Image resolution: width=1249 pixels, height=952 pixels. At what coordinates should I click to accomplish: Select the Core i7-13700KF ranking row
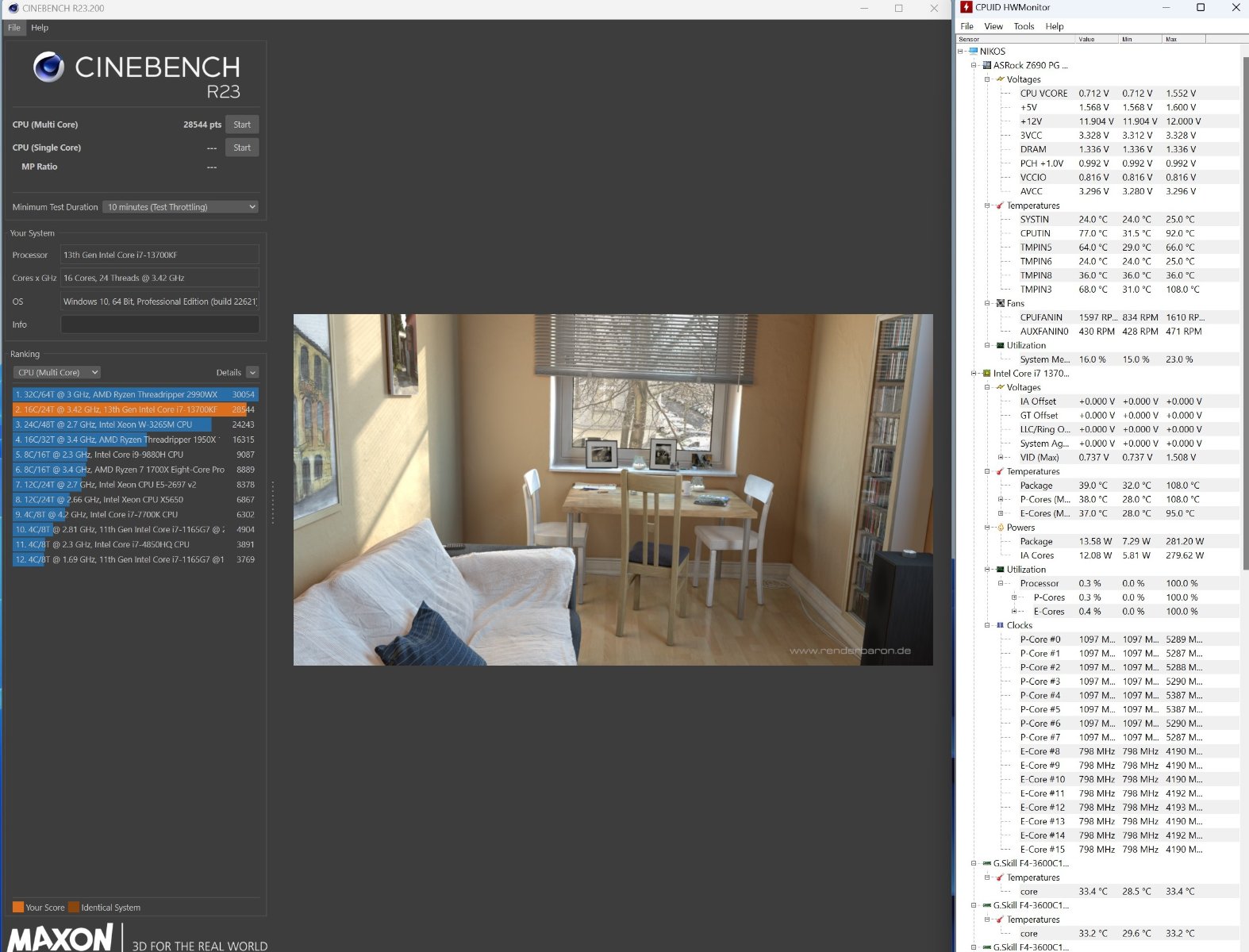135,409
